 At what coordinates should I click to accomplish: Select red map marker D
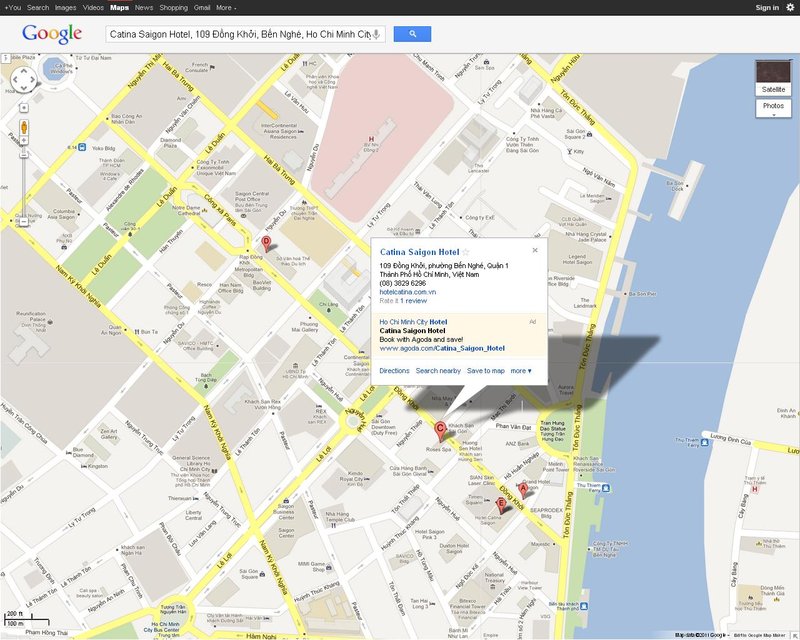tap(266, 243)
